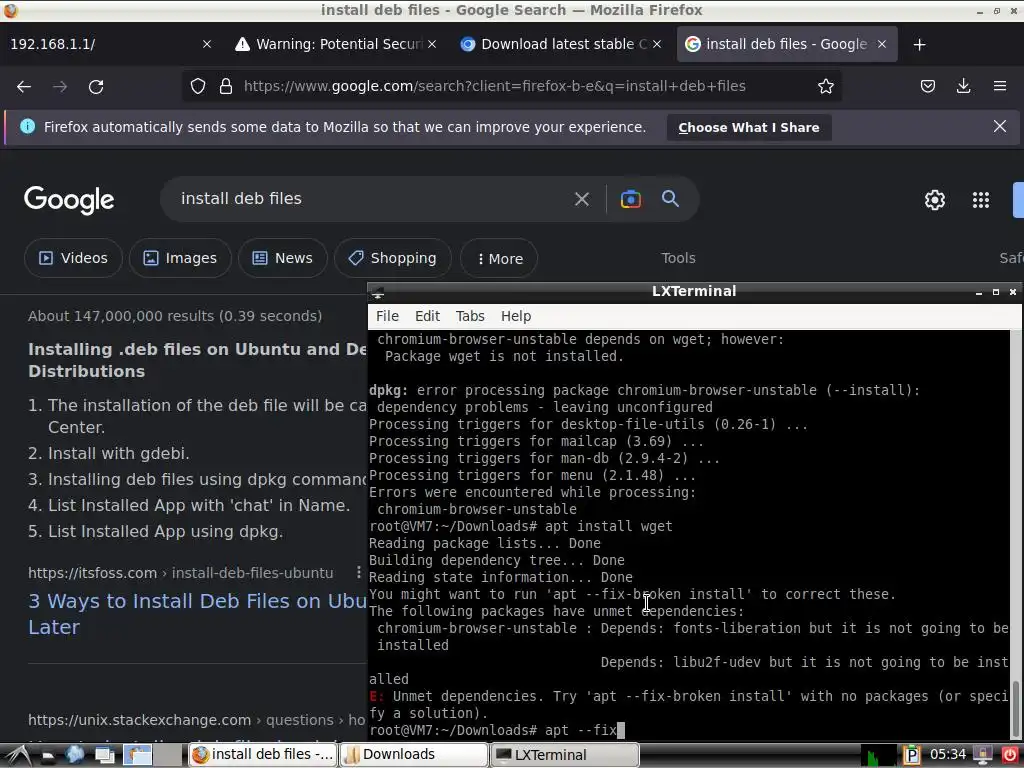Screen dimensions: 1024x768
Task: Close the 192.168.1.1 tab
Action: [x=207, y=44]
